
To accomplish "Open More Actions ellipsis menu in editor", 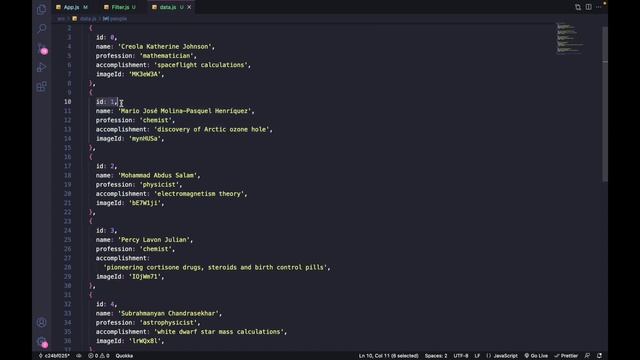I will point(599,7).
